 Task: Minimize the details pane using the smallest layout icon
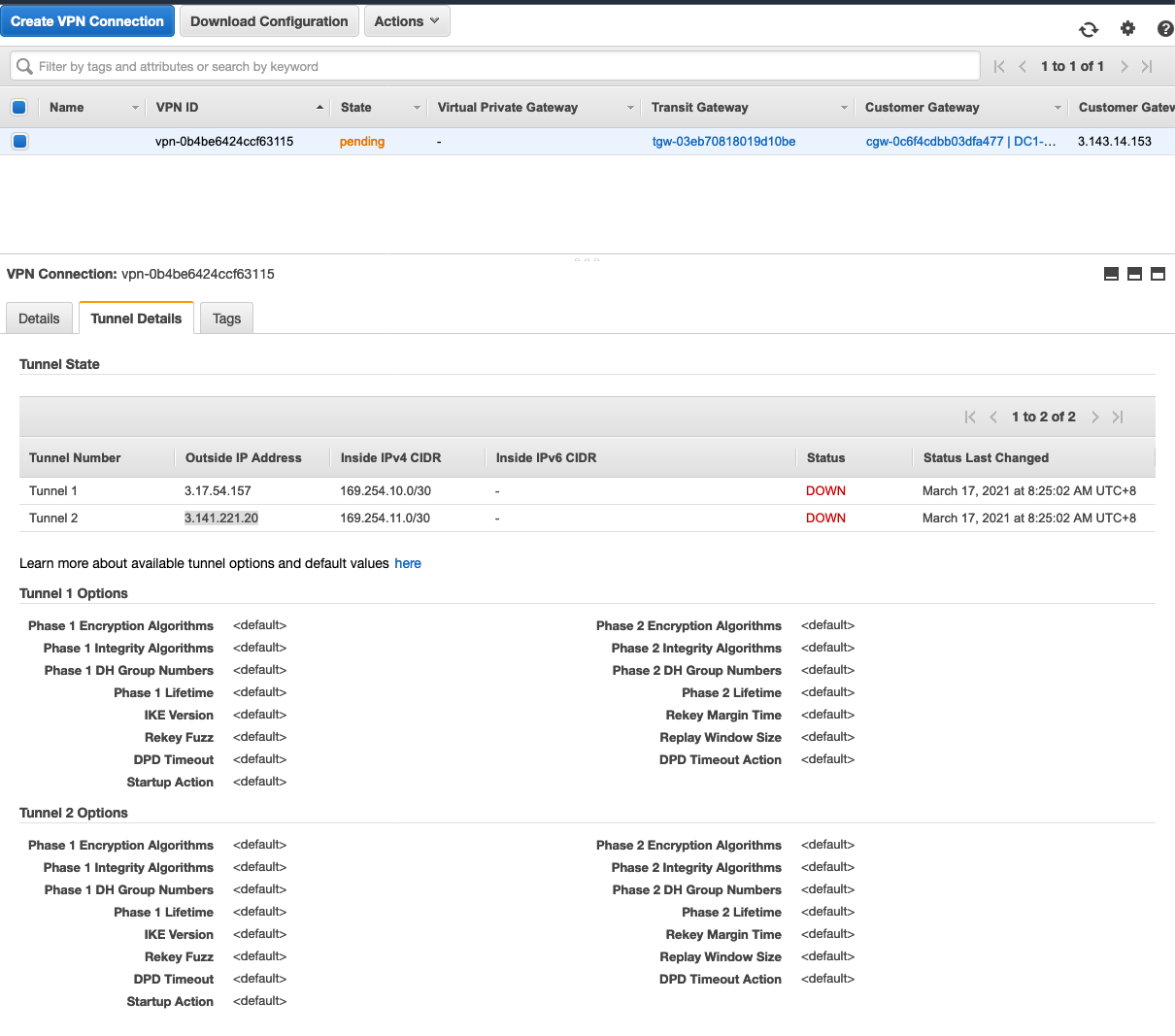coord(1111,274)
